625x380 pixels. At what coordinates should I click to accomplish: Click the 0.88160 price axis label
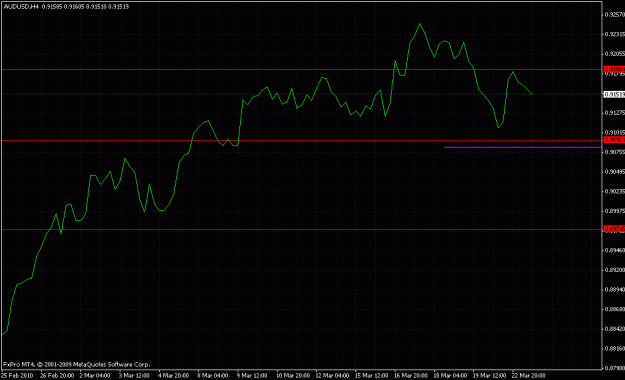[x=615, y=348]
